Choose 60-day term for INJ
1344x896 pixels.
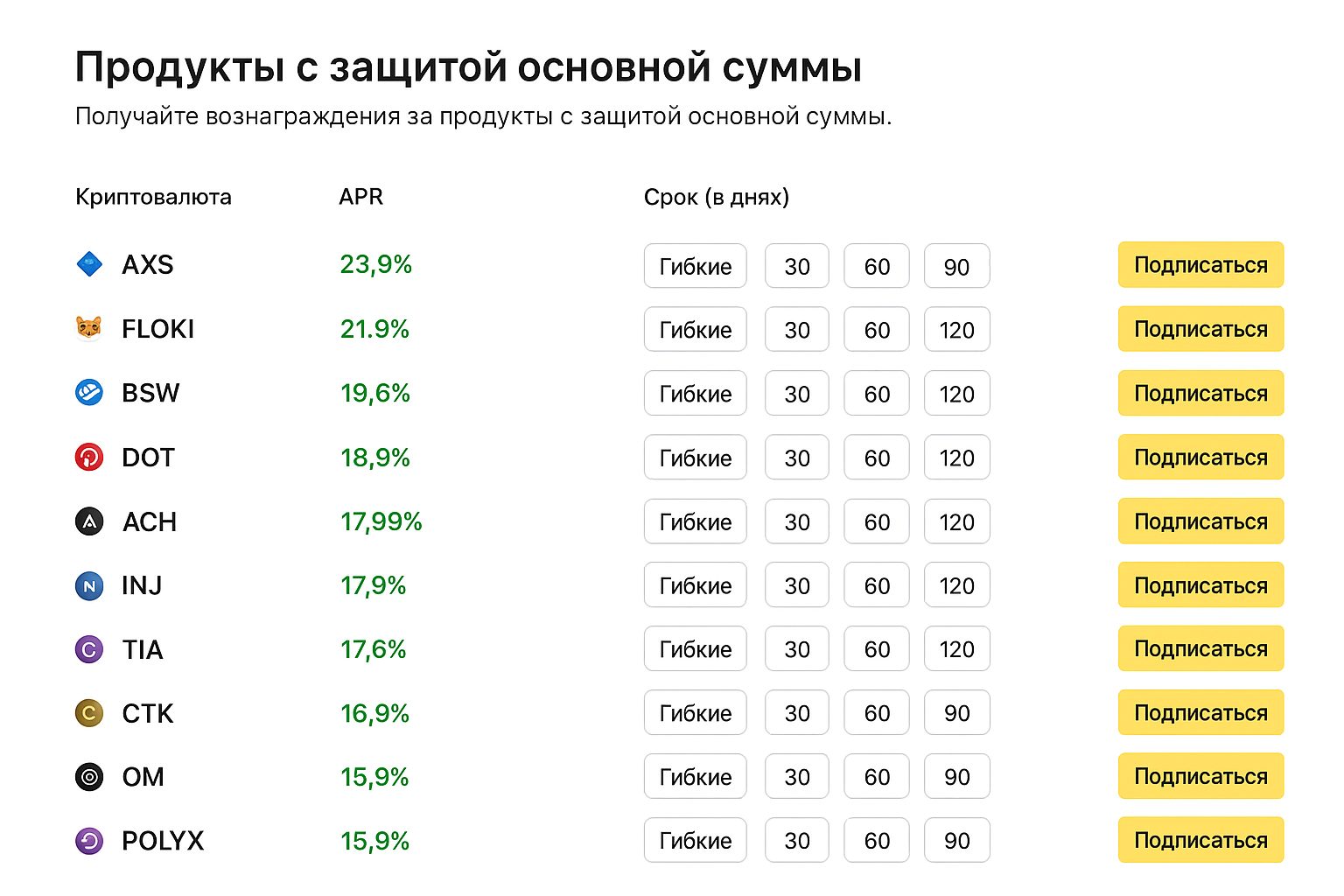[876, 585]
